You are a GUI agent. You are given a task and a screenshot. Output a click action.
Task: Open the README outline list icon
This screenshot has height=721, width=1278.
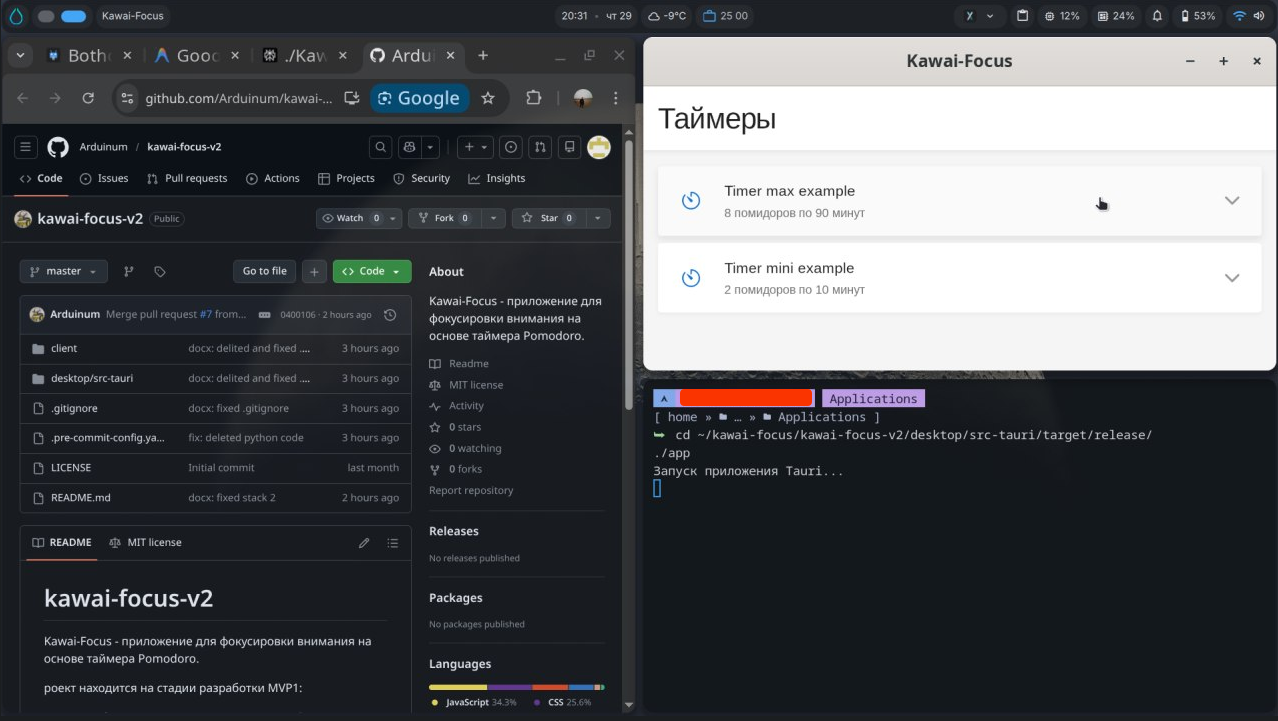click(392, 543)
